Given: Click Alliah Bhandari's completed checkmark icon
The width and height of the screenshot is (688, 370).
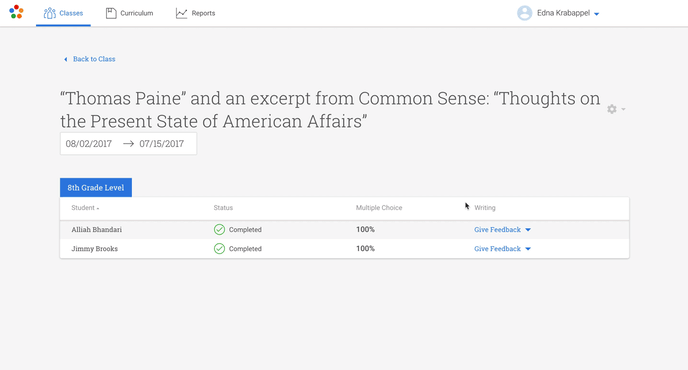Looking at the screenshot, I should tap(219, 230).
